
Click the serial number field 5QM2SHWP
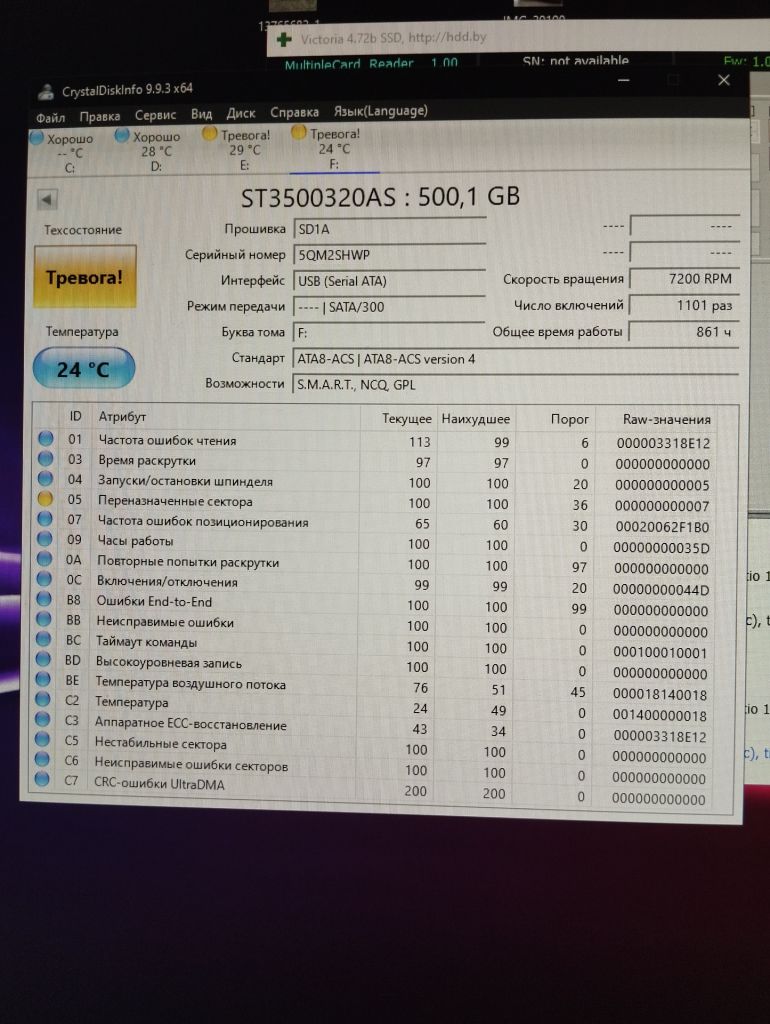pyautogui.click(x=389, y=255)
